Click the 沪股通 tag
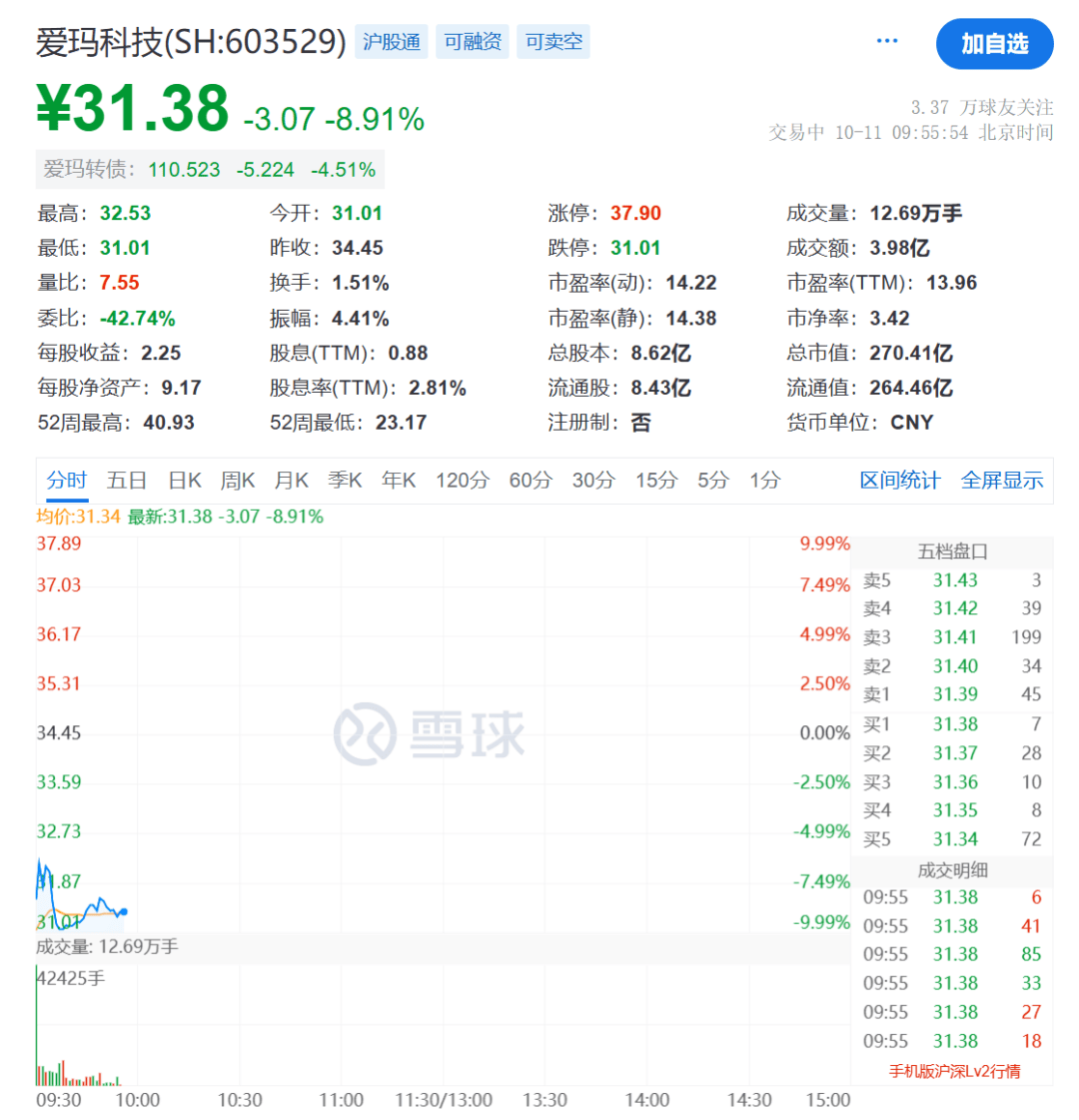The image size is (1079, 1120). (x=392, y=41)
